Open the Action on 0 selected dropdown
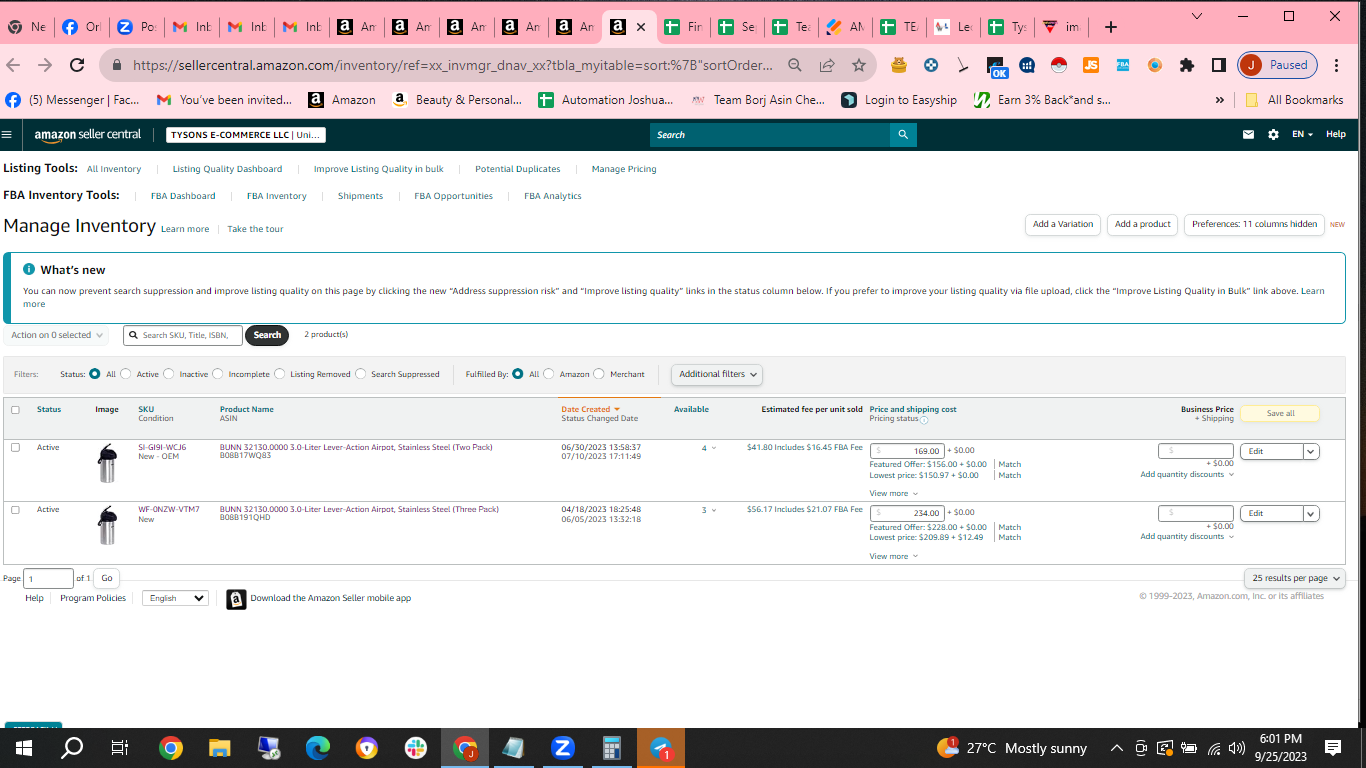The height and width of the screenshot is (768, 1366). pos(56,335)
